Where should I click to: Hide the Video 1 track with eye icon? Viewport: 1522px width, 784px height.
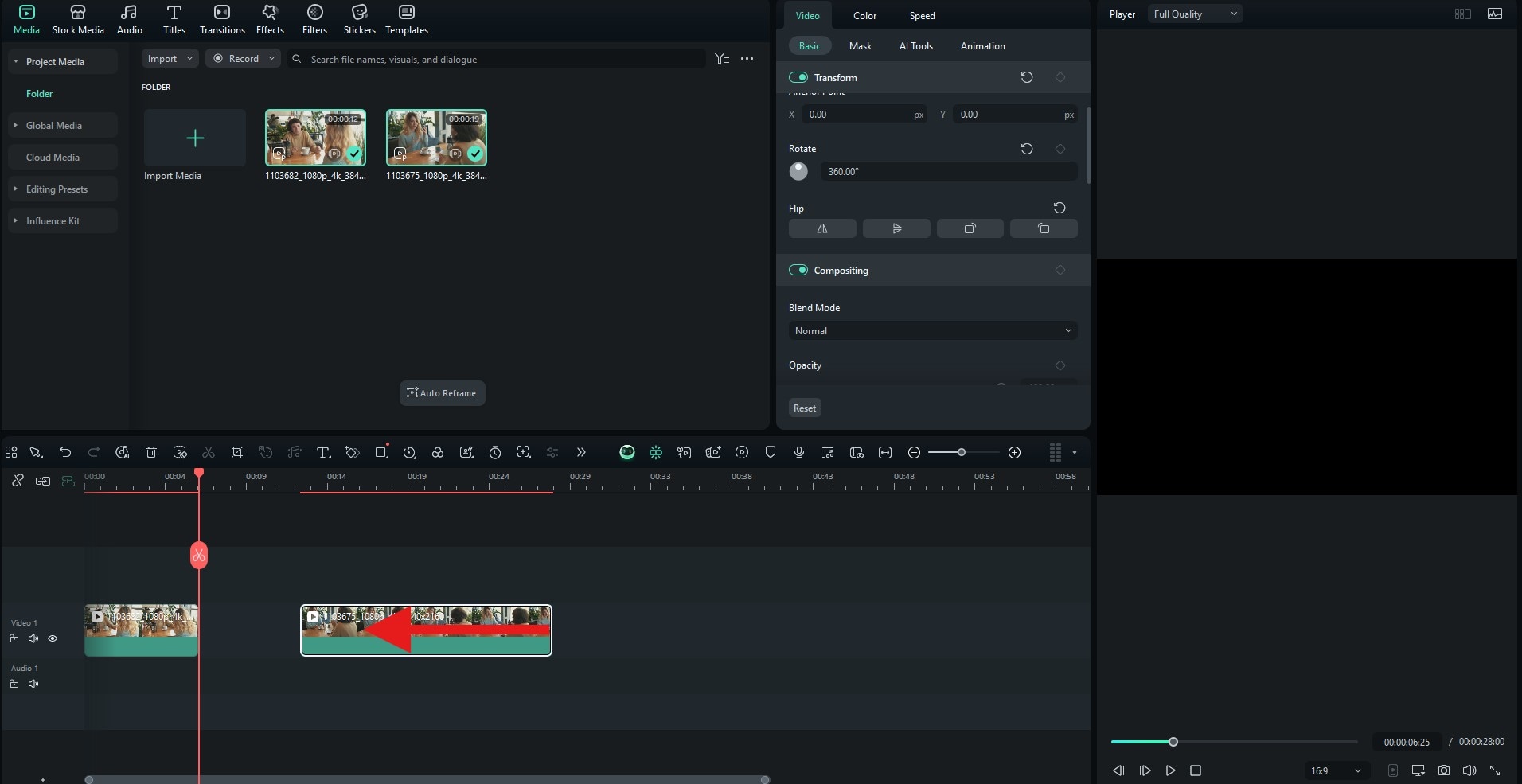point(53,638)
